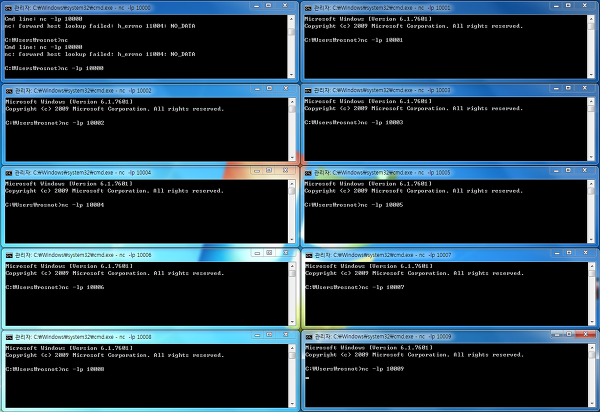This screenshot has width=600, height=412.
Task: Open the system menu icon of nc -lp 10008 window
Action: click(9, 337)
